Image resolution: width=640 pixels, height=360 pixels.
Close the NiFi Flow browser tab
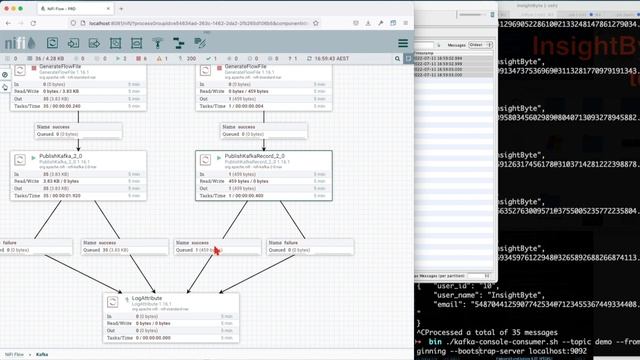(x=108, y=9)
